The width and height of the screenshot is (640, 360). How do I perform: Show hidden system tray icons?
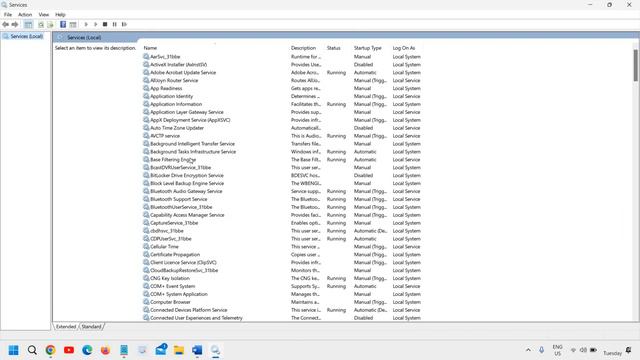point(528,350)
